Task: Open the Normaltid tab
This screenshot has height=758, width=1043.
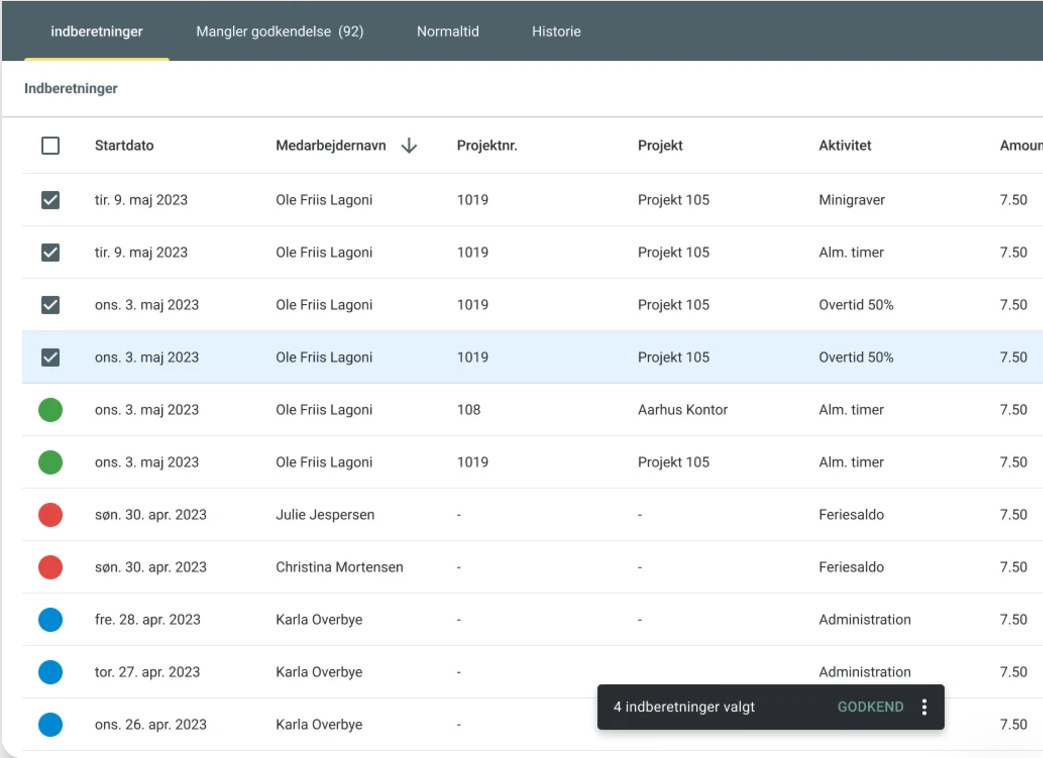Action: 447,32
